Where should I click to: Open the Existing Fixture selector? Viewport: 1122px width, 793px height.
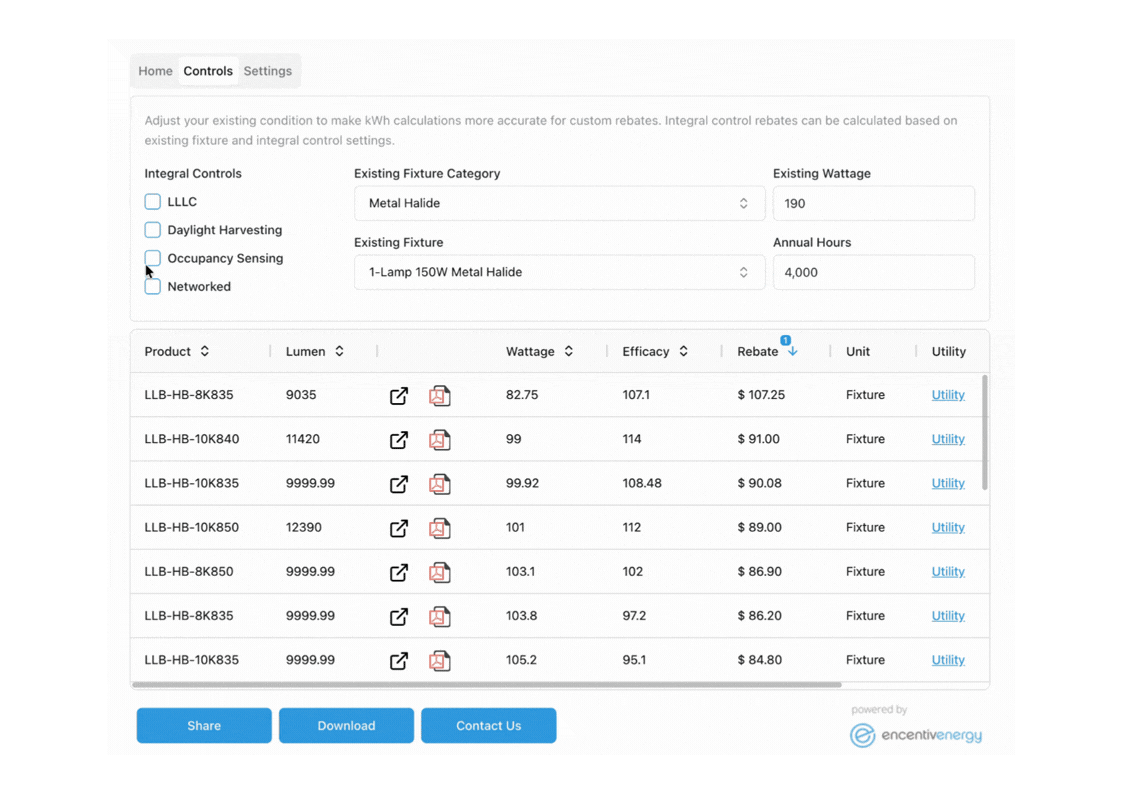click(560, 271)
